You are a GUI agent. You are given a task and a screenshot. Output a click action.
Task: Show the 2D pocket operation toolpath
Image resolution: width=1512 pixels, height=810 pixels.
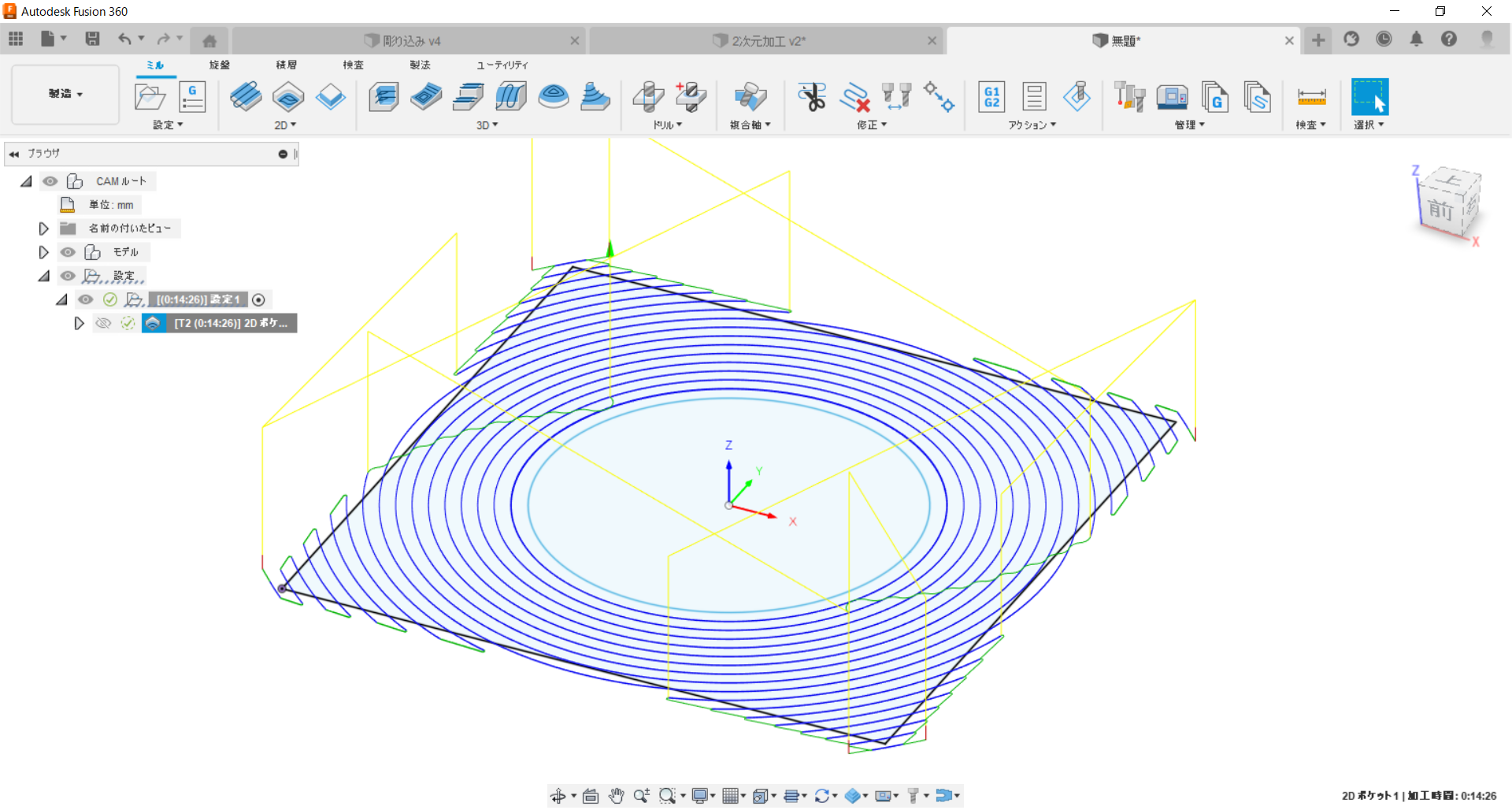(103, 323)
